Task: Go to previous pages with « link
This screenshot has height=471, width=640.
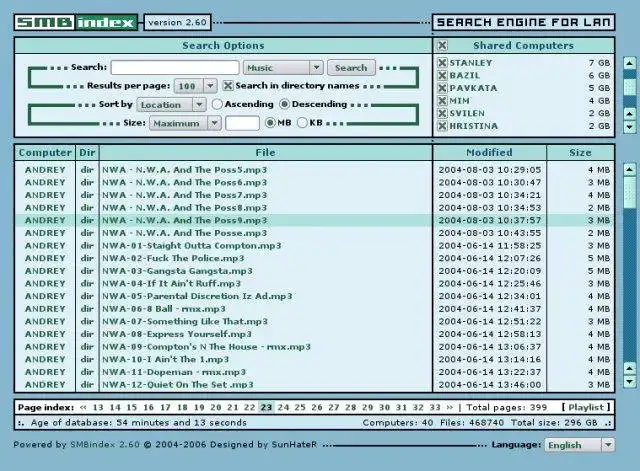Action: click(x=83, y=407)
